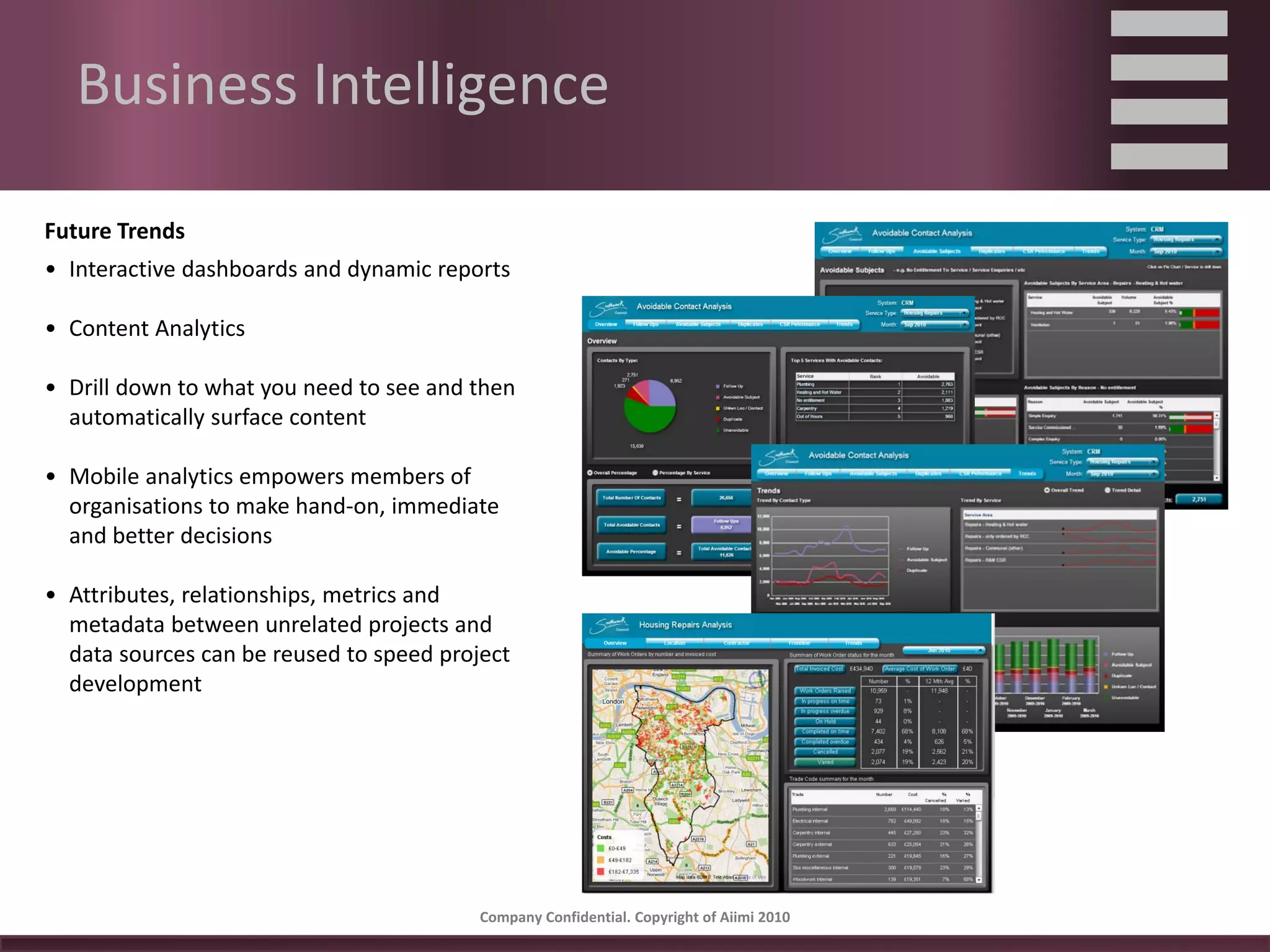The width and height of the screenshot is (1270, 952).
Task: Open Month dropdown in Trends window
Action: (1123, 474)
